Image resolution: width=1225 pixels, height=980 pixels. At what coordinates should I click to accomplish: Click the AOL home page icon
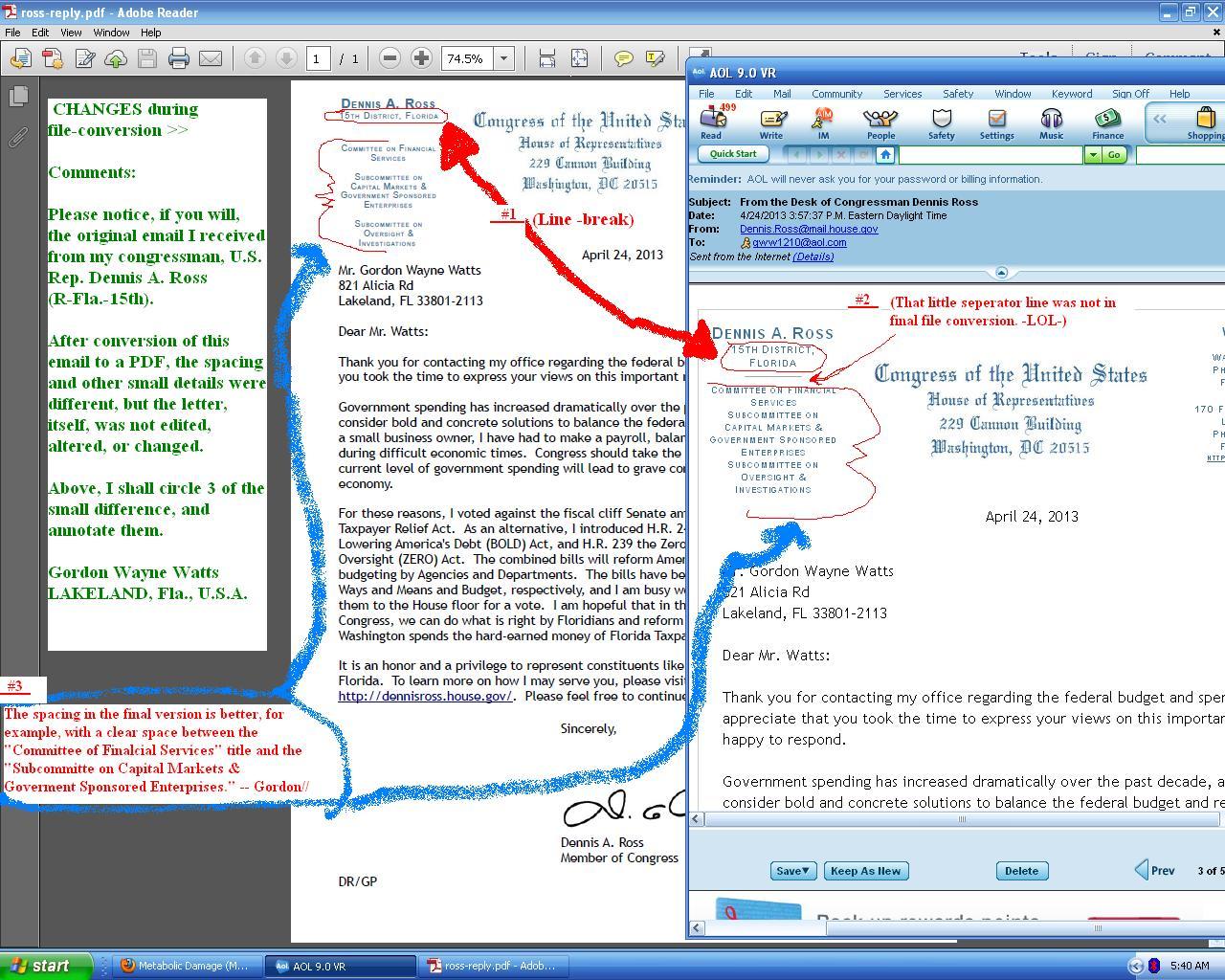(885, 155)
